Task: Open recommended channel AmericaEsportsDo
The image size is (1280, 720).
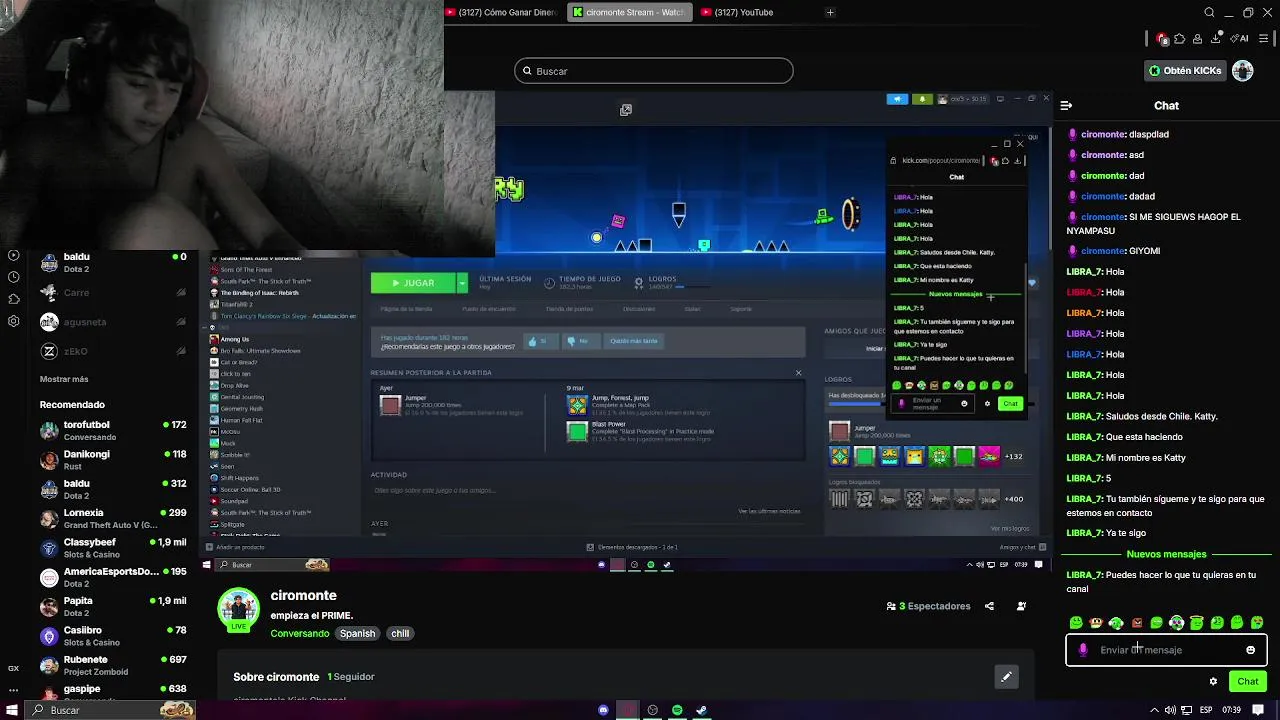Action: (x=112, y=577)
